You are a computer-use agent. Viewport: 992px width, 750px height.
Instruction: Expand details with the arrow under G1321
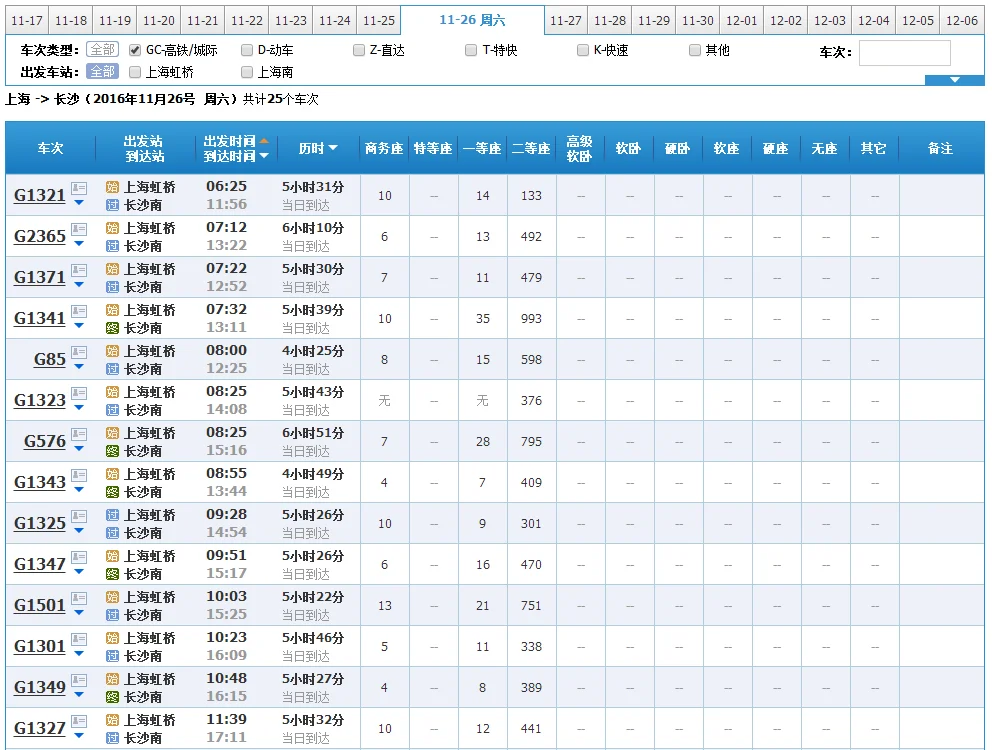(79, 201)
